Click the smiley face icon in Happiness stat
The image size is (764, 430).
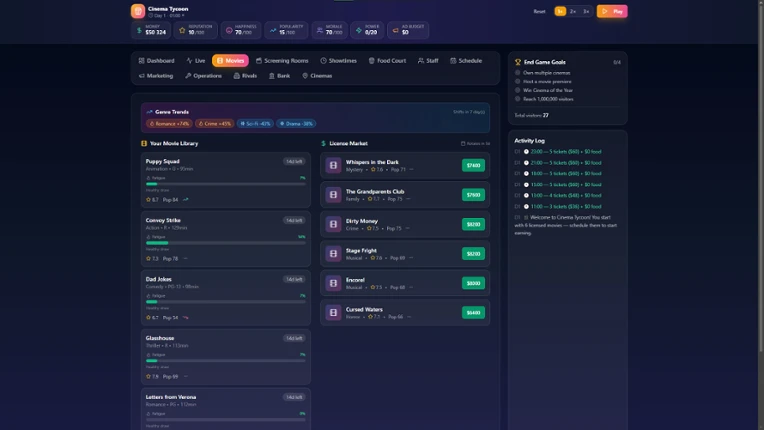click(229, 30)
